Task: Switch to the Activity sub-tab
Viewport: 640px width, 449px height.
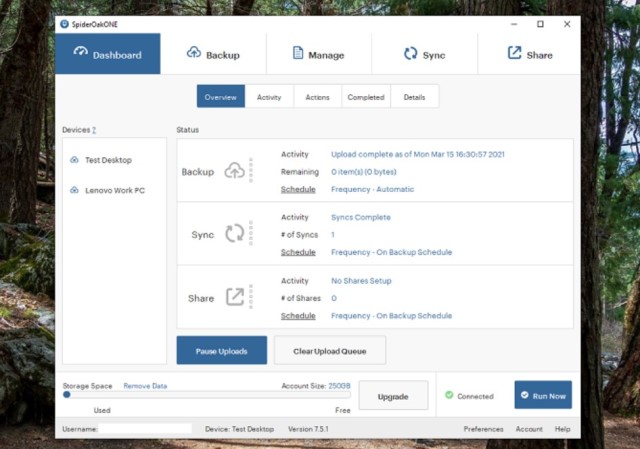Action: coord(269,97)
